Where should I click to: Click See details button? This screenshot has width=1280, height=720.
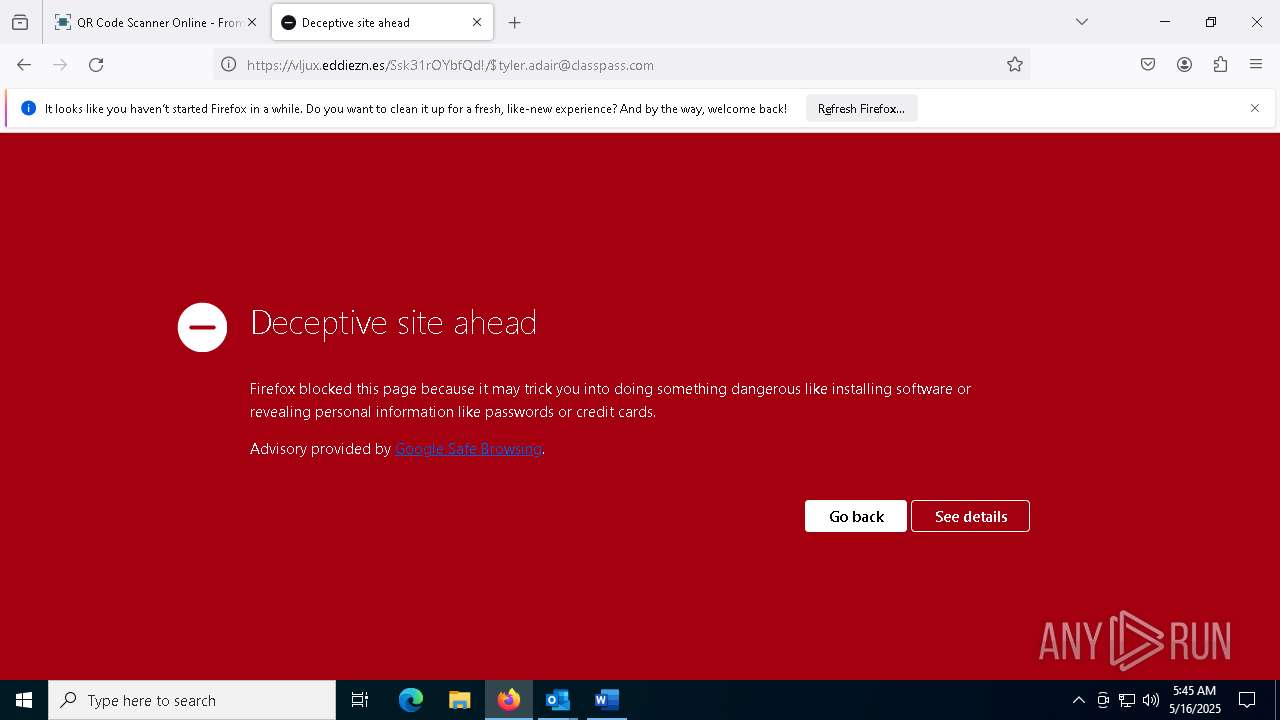(970, 516)
